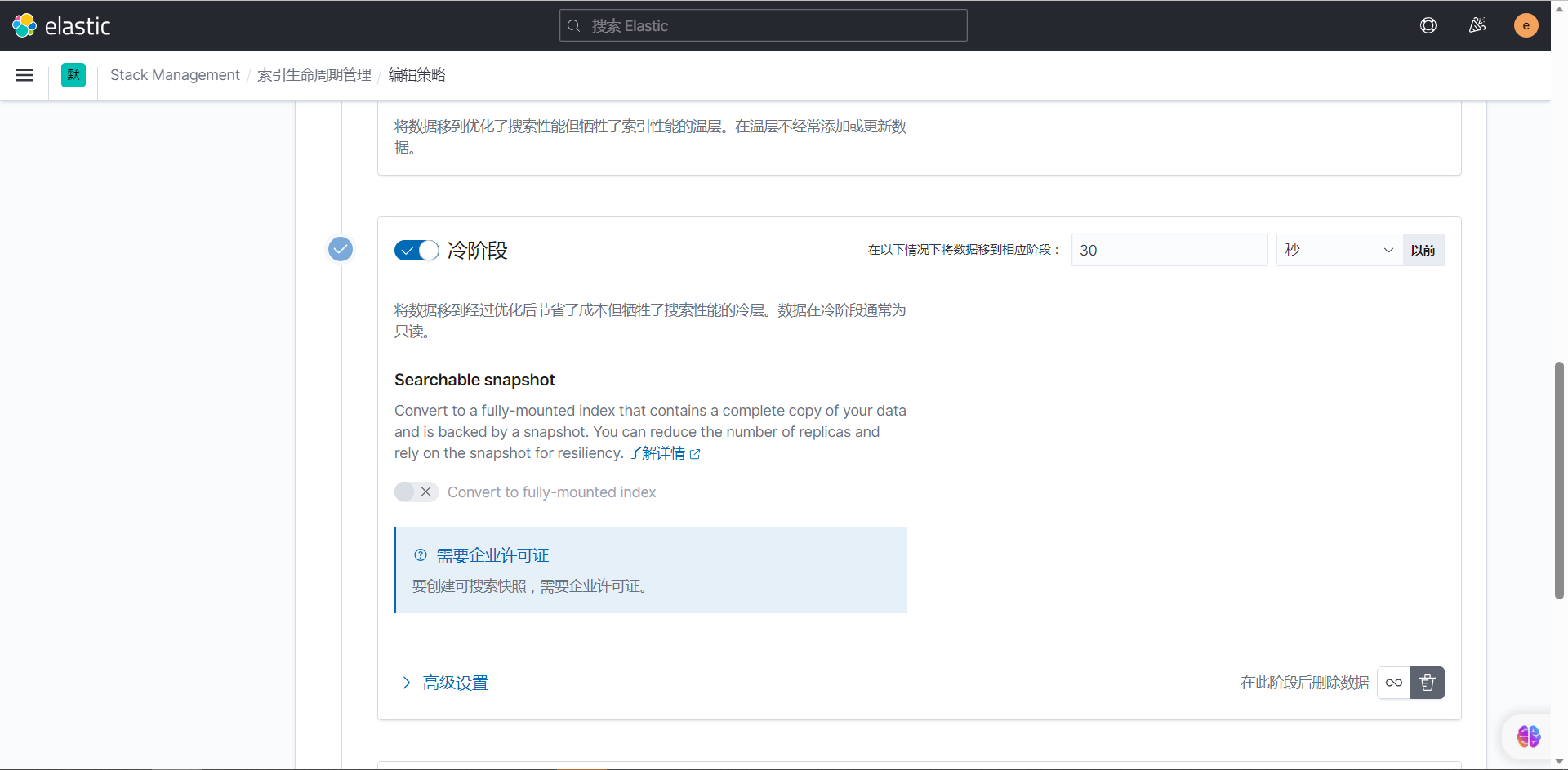
Task: Expand the 高级设置 section
Action: (x=446, y=683)
